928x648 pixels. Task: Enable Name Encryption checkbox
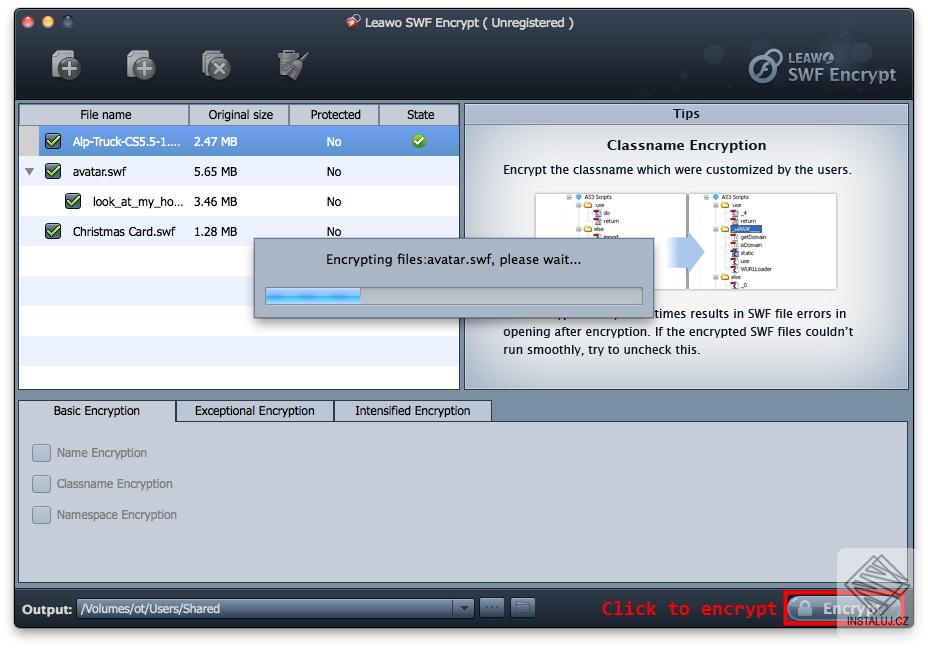click(41, 453)
